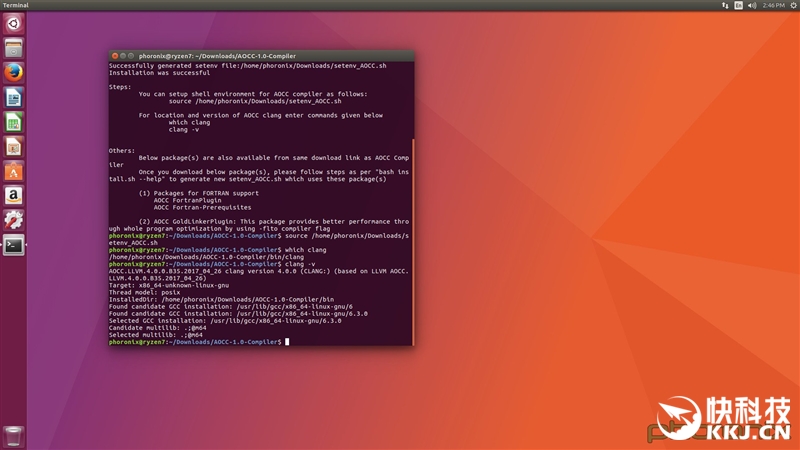Click the 'Others:' heading in terminal

(x=122, y=151)
